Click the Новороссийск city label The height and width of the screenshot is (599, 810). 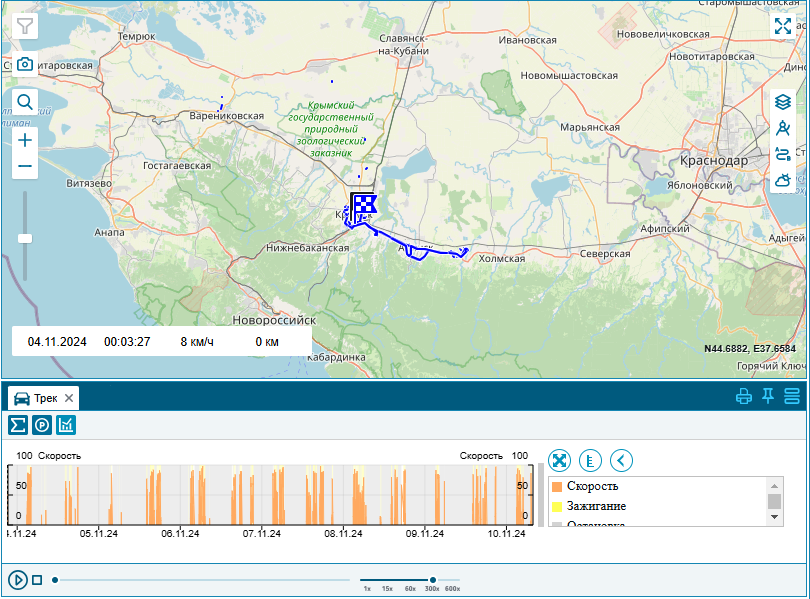(x=274, y=320)
